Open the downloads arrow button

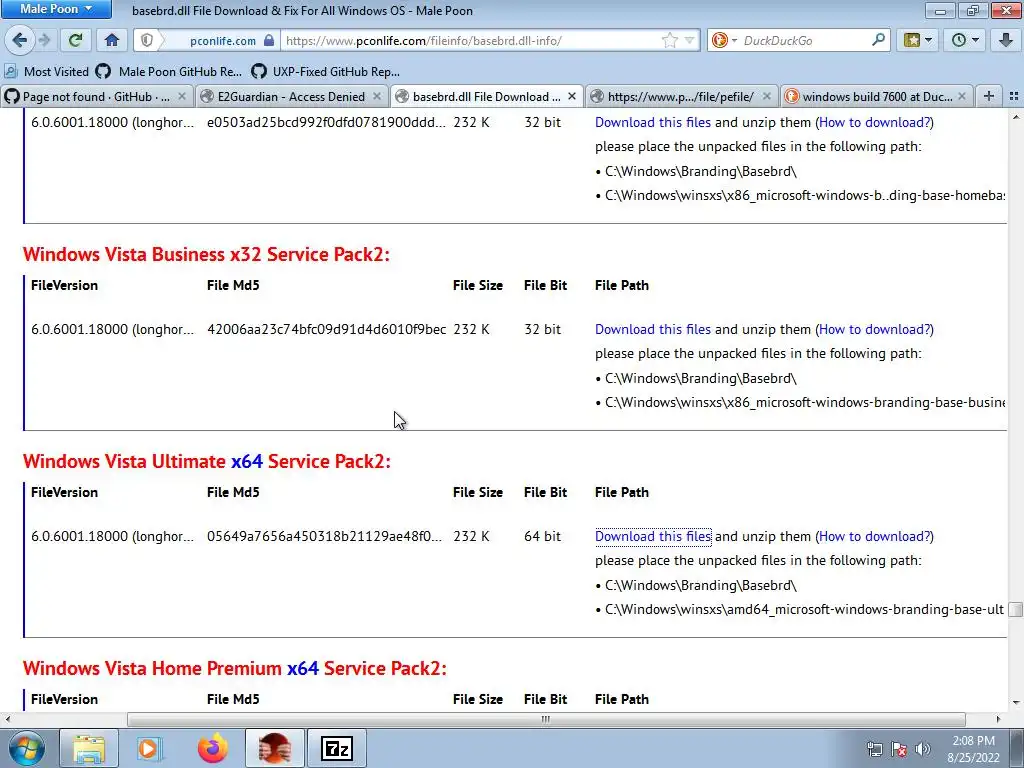pyautogui.click(x=1006, y=40)
